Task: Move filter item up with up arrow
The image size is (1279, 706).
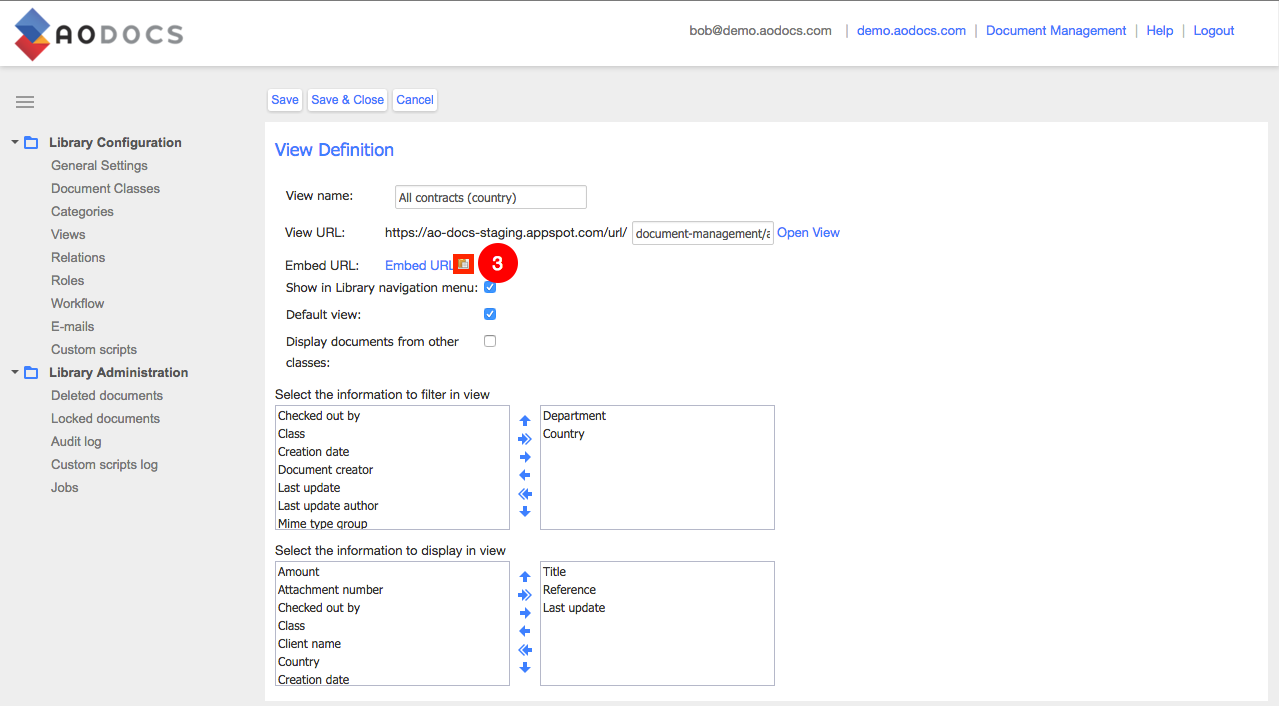Action: pyautogui.click(x=525, y=421)
